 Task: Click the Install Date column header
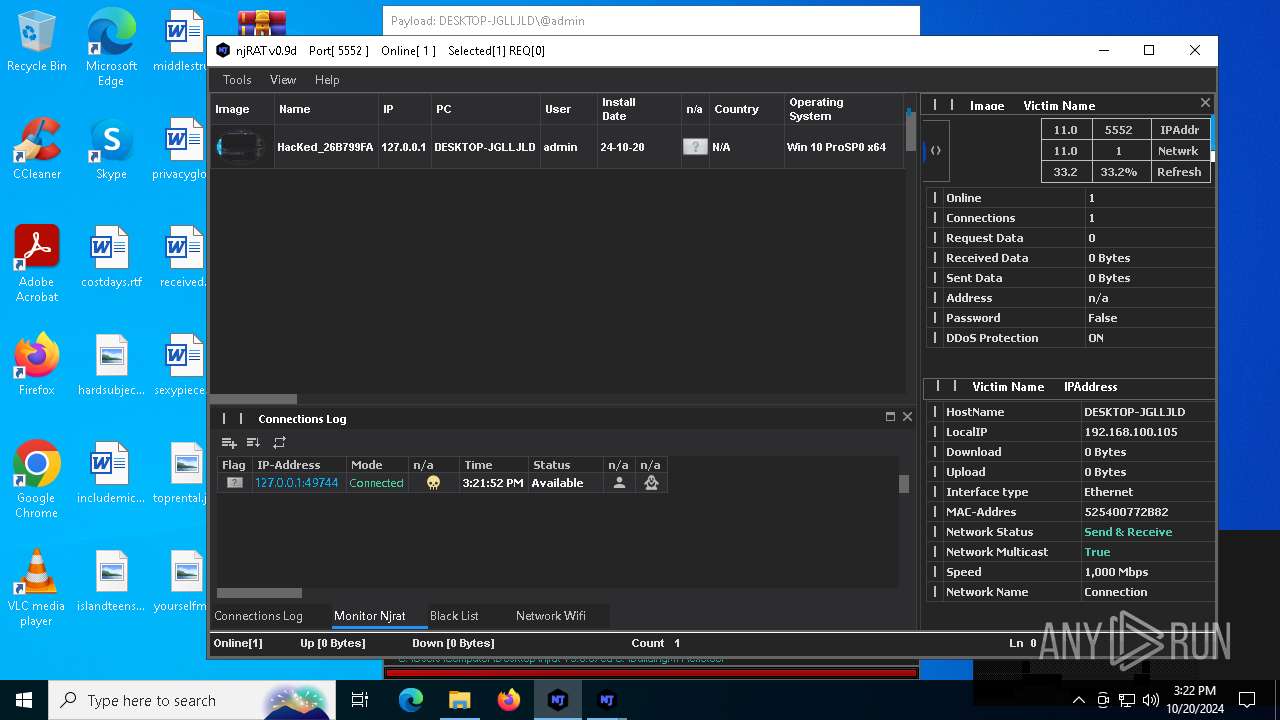click(x=638, y=109)
